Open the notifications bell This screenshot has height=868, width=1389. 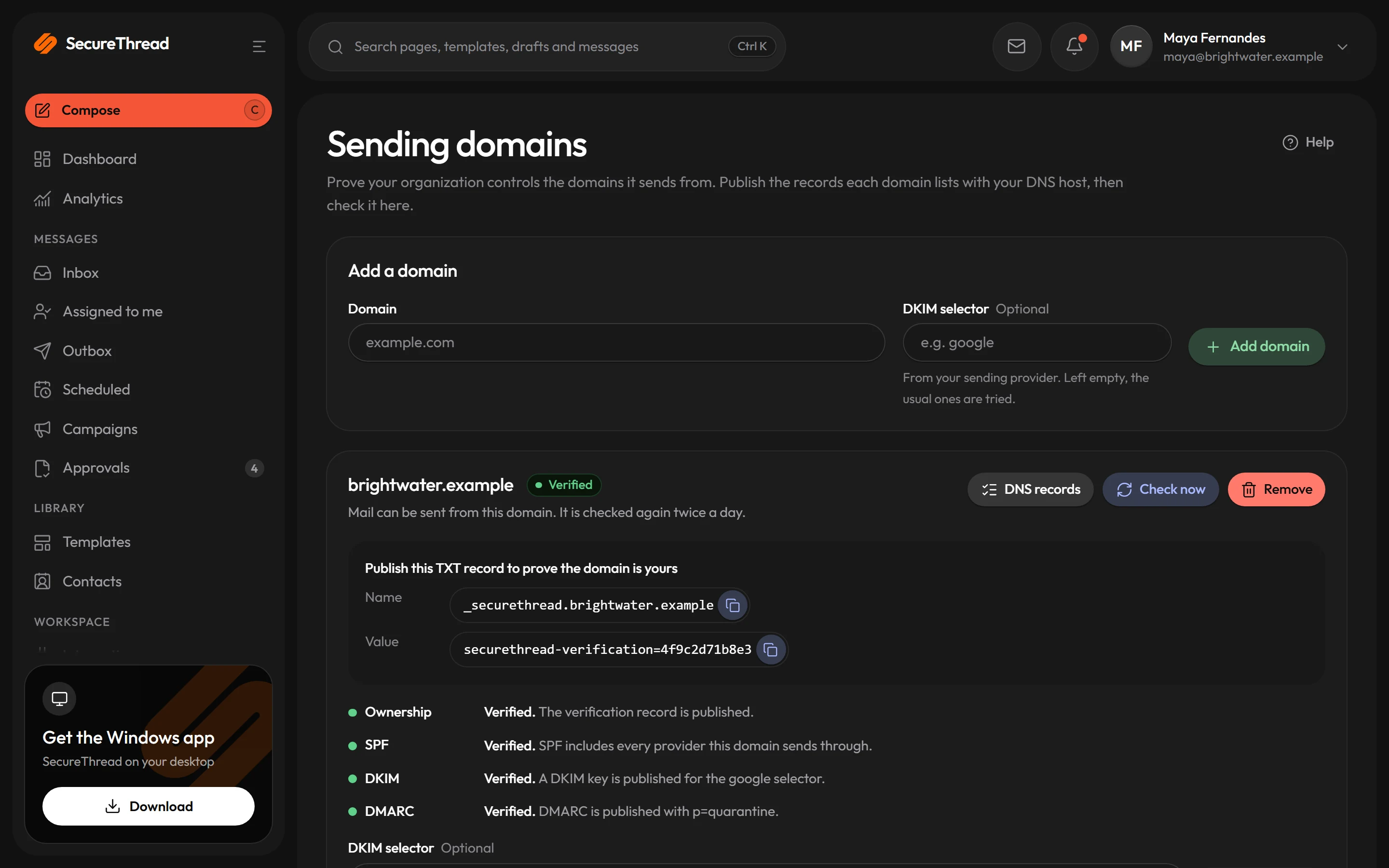click(1074, 46)
